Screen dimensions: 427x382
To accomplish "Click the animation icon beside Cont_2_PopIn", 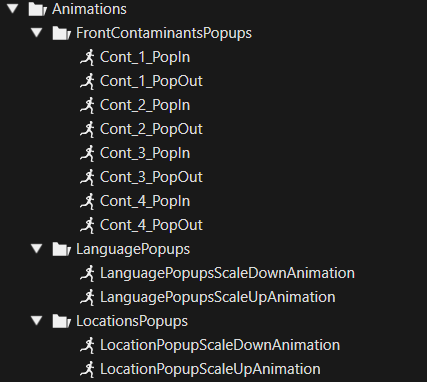I will (x=88, y=105).
